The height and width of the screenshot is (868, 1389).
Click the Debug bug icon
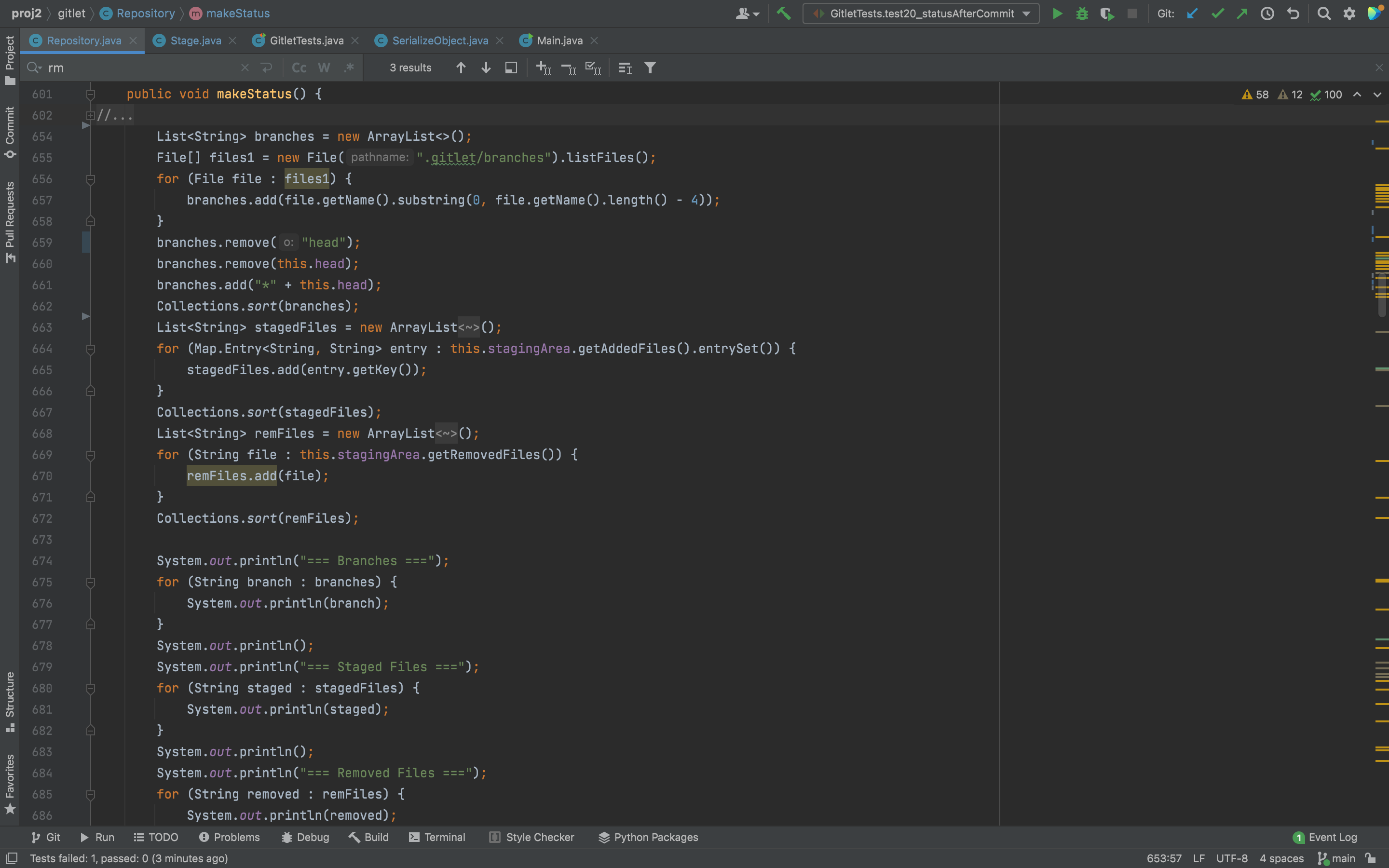click(x=1082, y=14)
